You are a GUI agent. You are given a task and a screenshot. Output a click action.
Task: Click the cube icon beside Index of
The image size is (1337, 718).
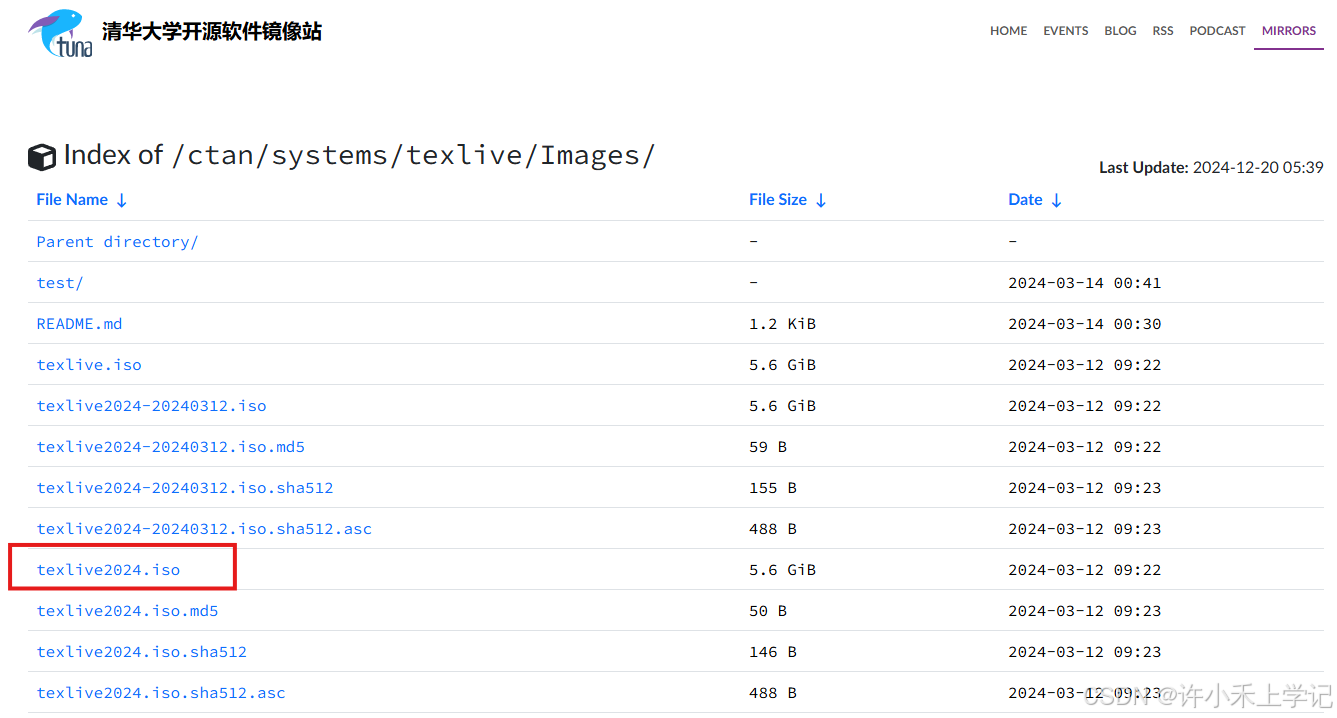point(42,157)
